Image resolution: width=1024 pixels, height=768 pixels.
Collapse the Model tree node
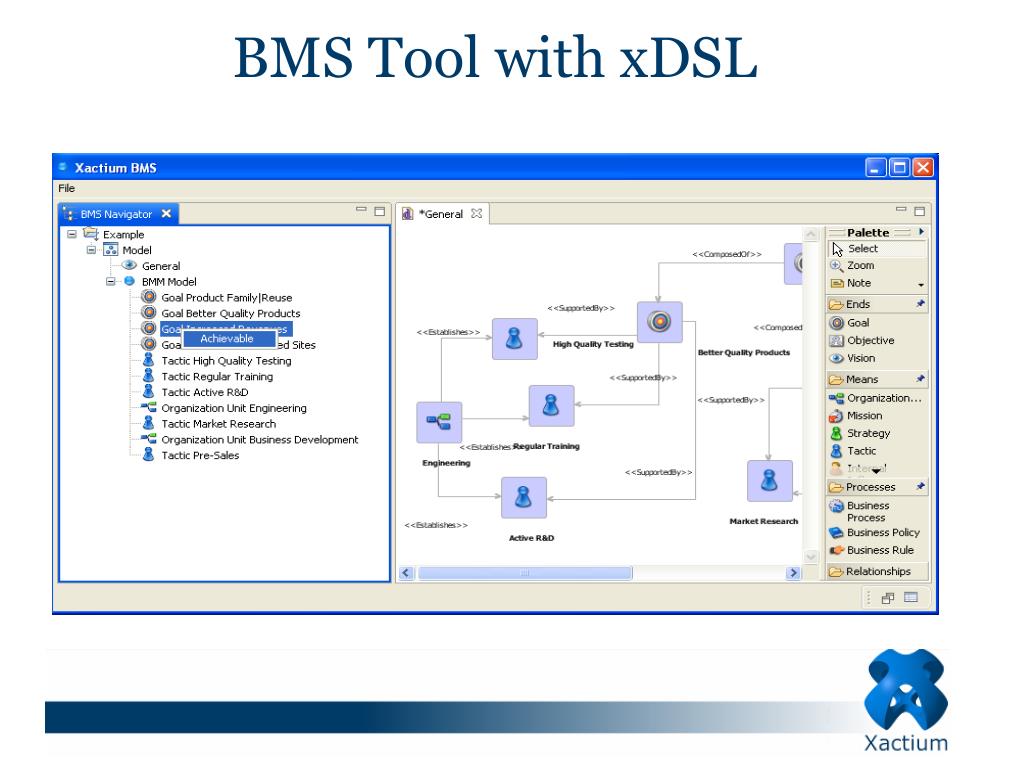91,249
